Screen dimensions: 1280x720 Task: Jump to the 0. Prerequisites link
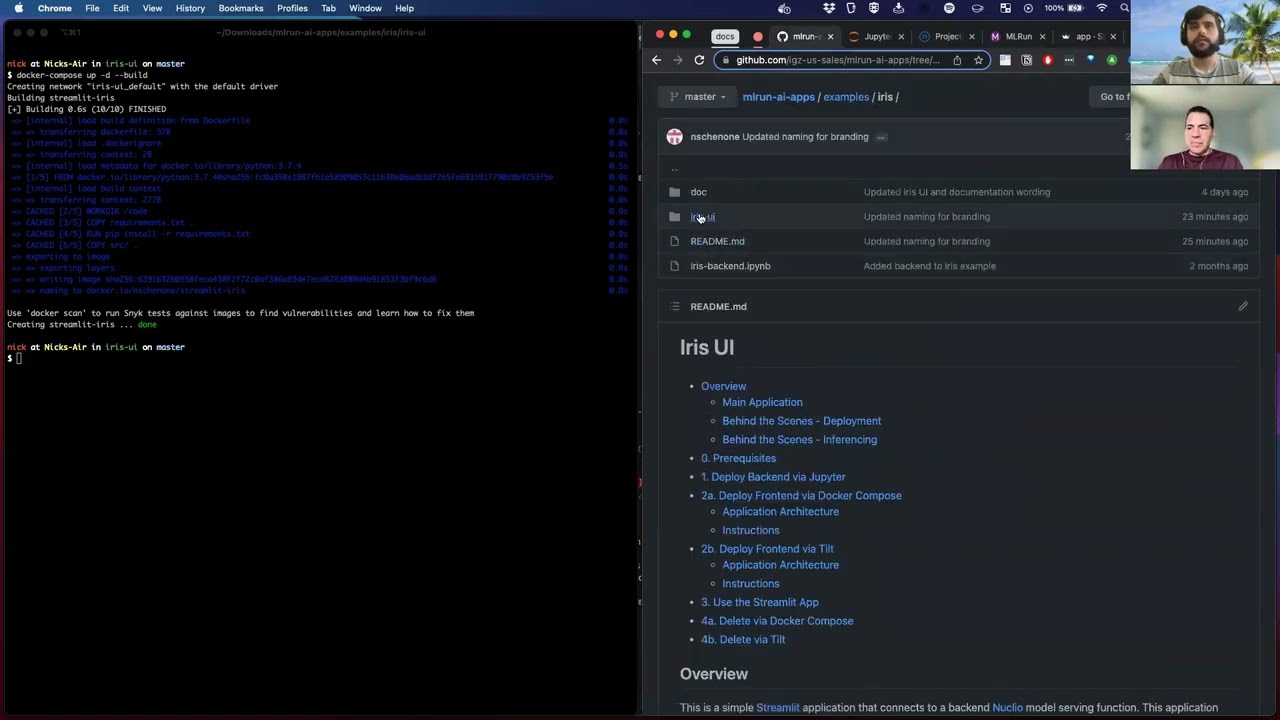coord(738,458)
